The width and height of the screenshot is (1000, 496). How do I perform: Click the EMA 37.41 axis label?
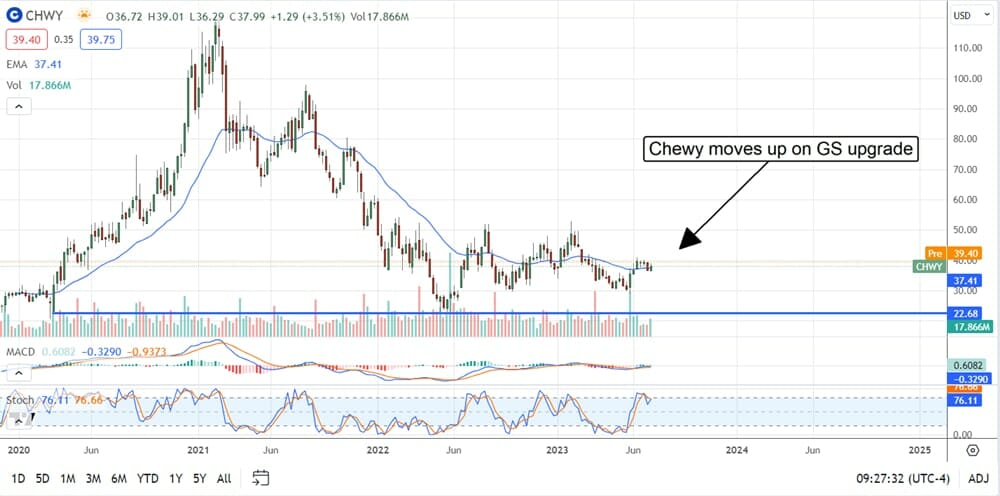coord(967,282)
